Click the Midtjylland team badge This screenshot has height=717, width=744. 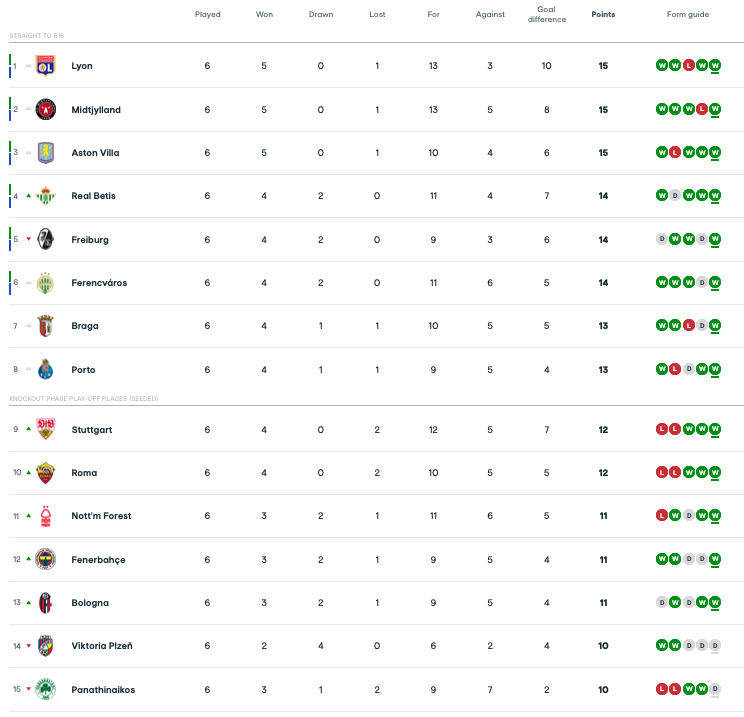coord(46,110)
